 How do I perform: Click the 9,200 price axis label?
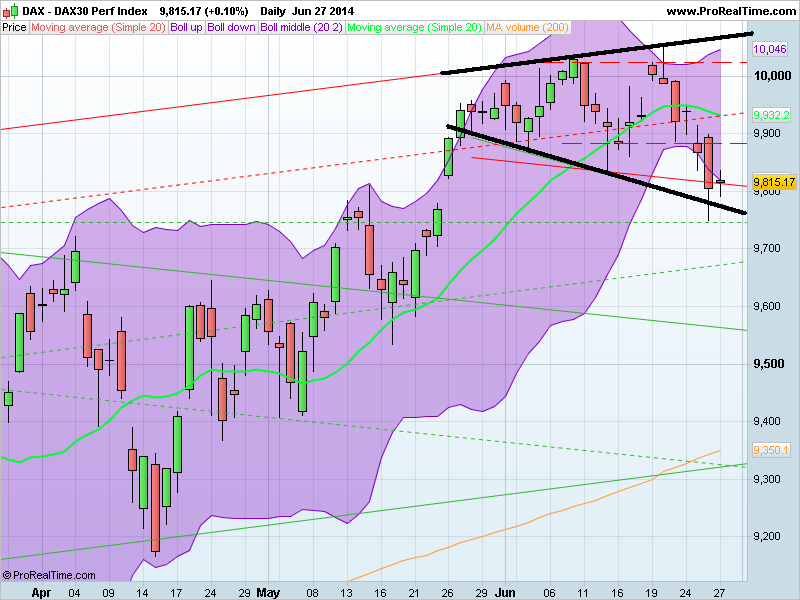click(x=767, y=537)
